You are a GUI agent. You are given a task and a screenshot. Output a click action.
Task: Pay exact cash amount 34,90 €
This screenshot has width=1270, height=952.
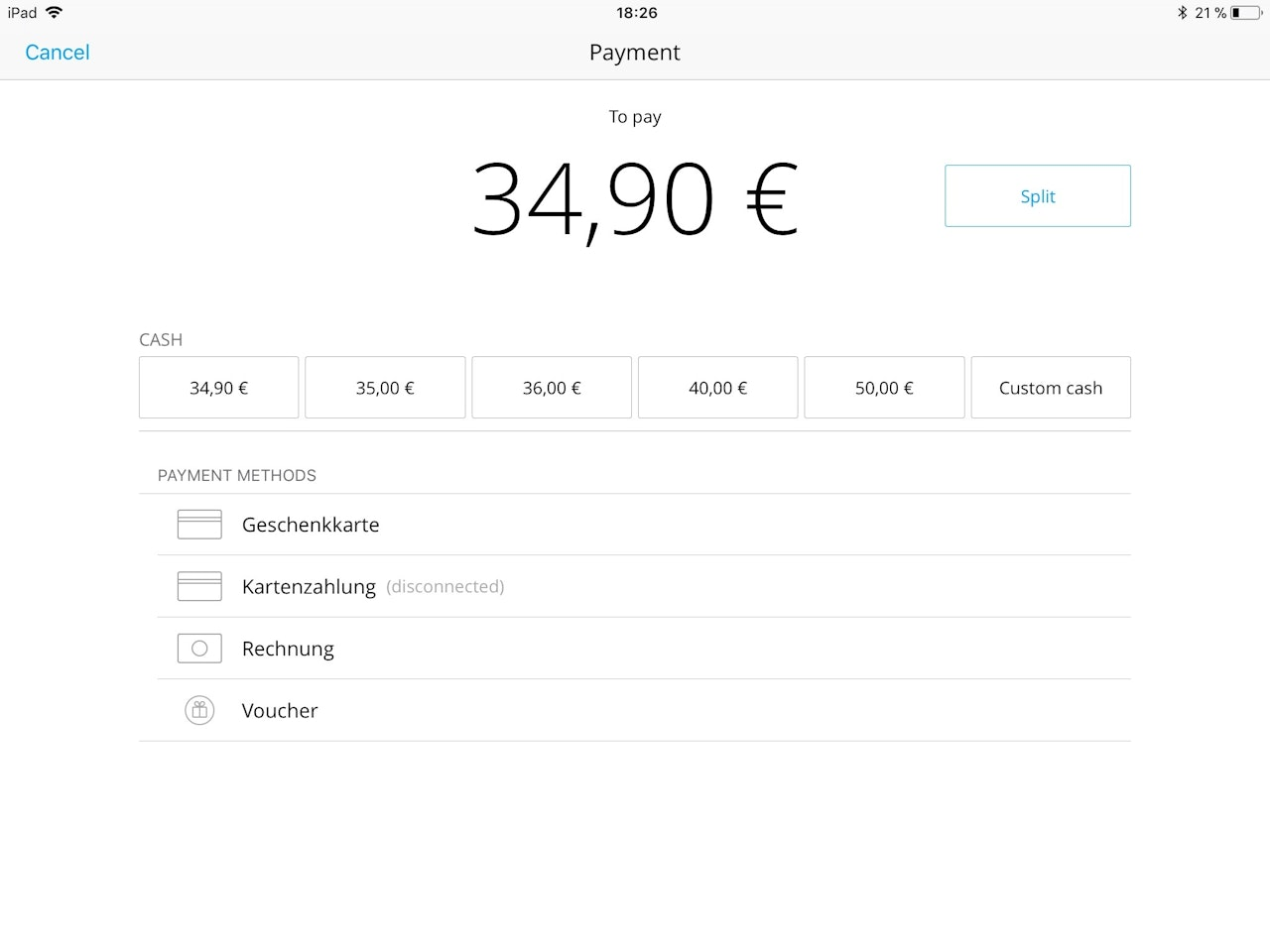pyautogui.click(x=218, y=388)
